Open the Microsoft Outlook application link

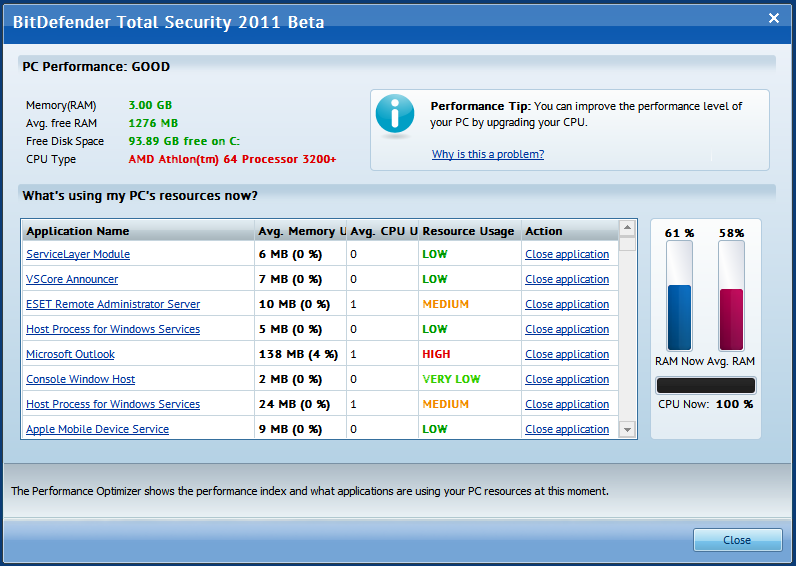[x=71, y=354]
